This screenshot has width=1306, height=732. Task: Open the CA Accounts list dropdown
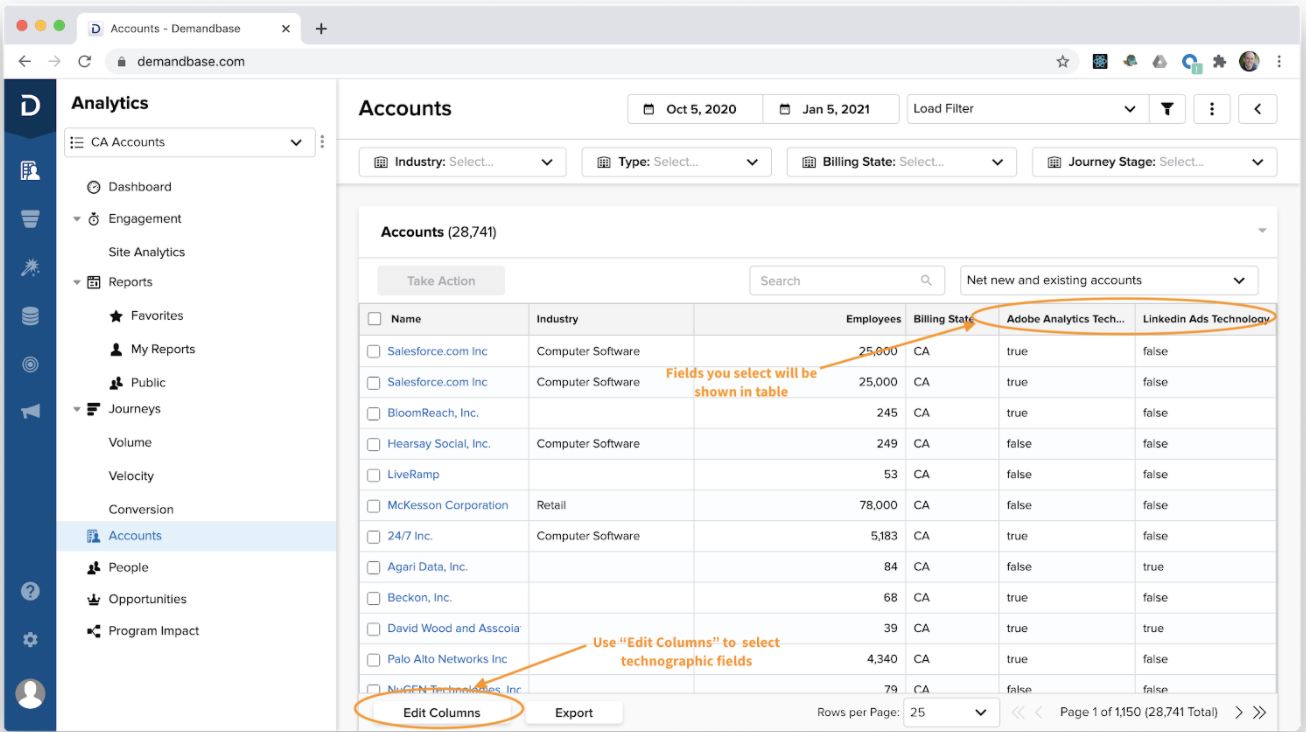(x=189, y=142)
